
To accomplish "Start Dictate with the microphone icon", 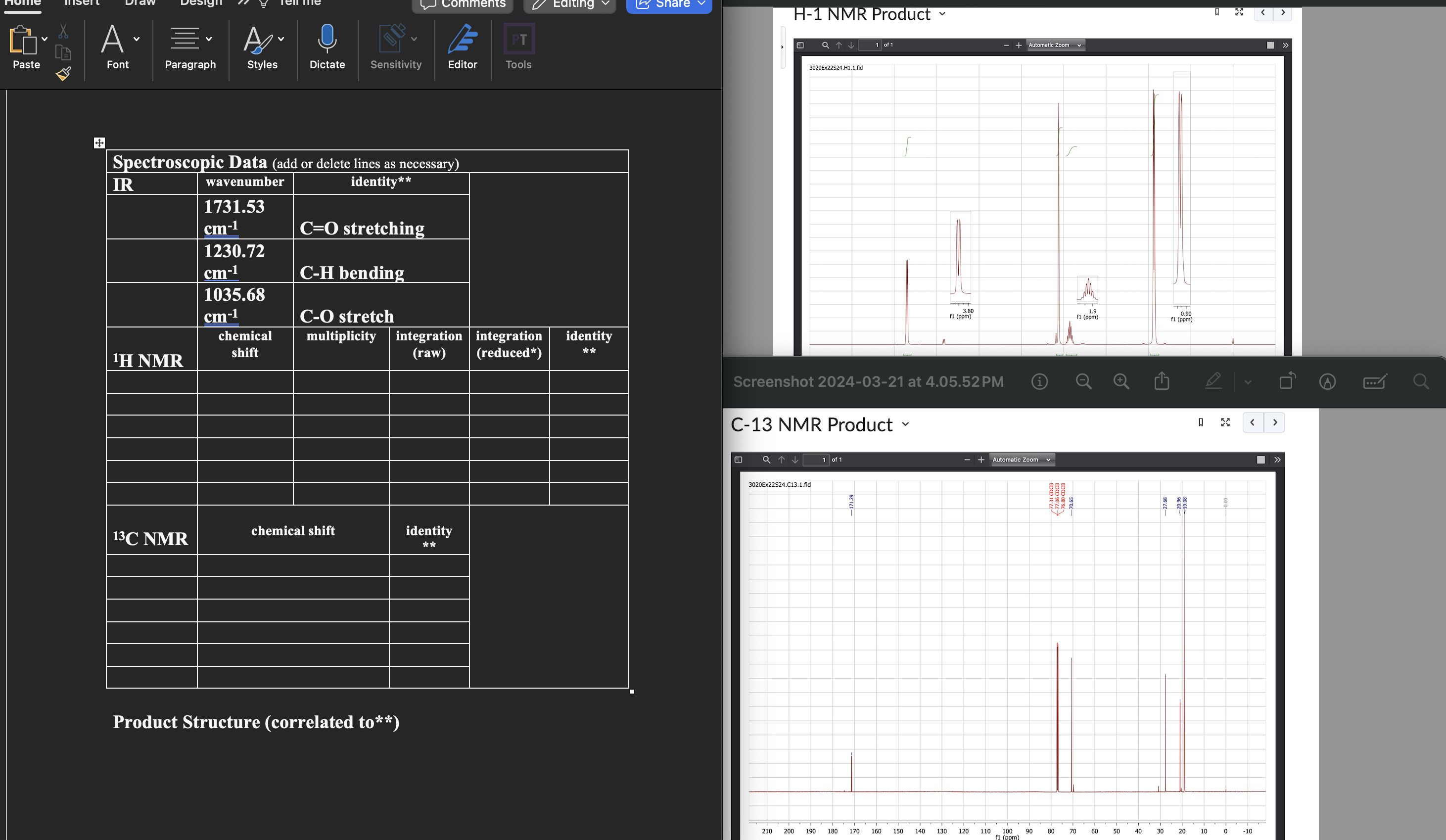I will click(x=327, y=39).
